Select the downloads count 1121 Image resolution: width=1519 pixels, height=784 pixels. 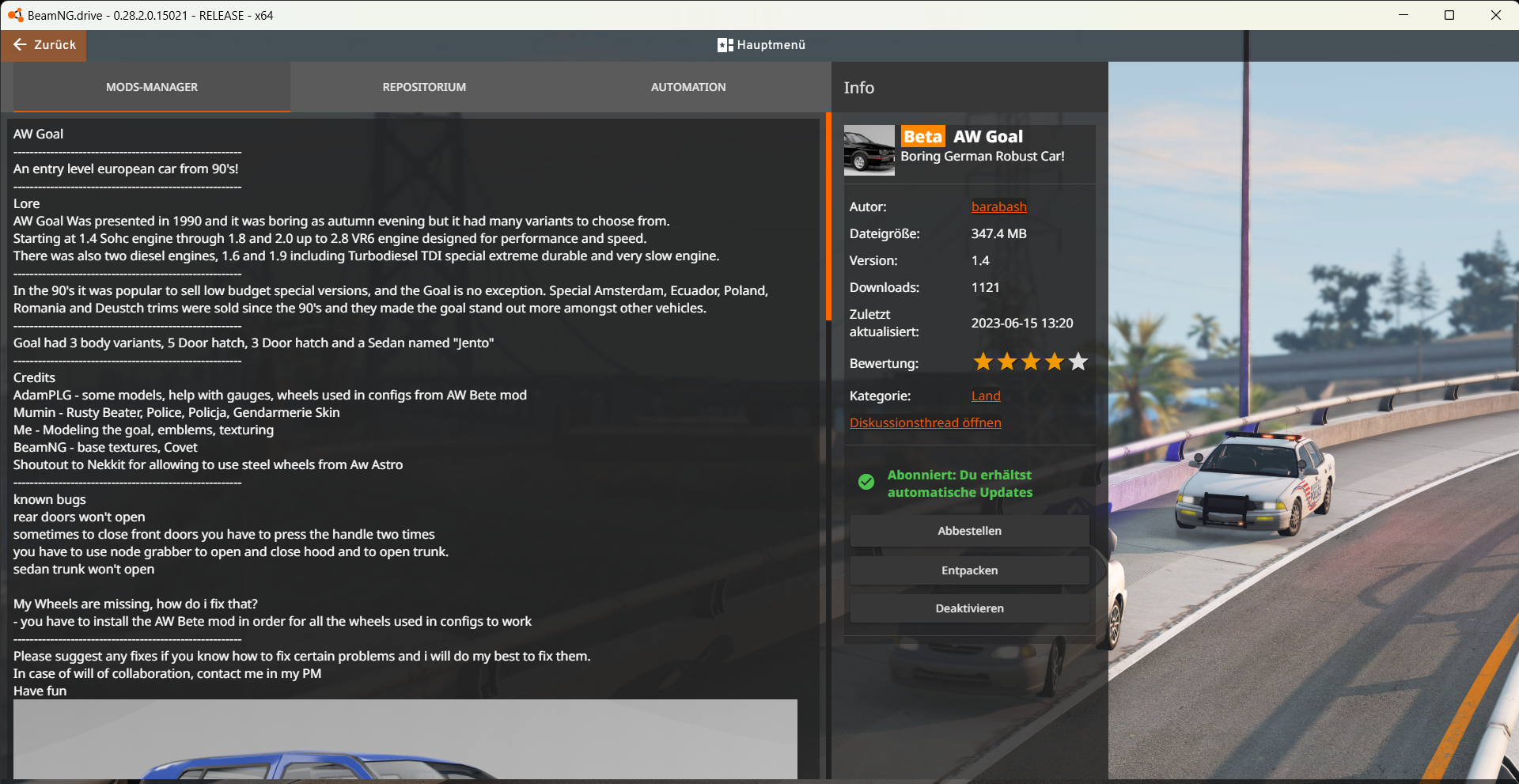point(985,287)
